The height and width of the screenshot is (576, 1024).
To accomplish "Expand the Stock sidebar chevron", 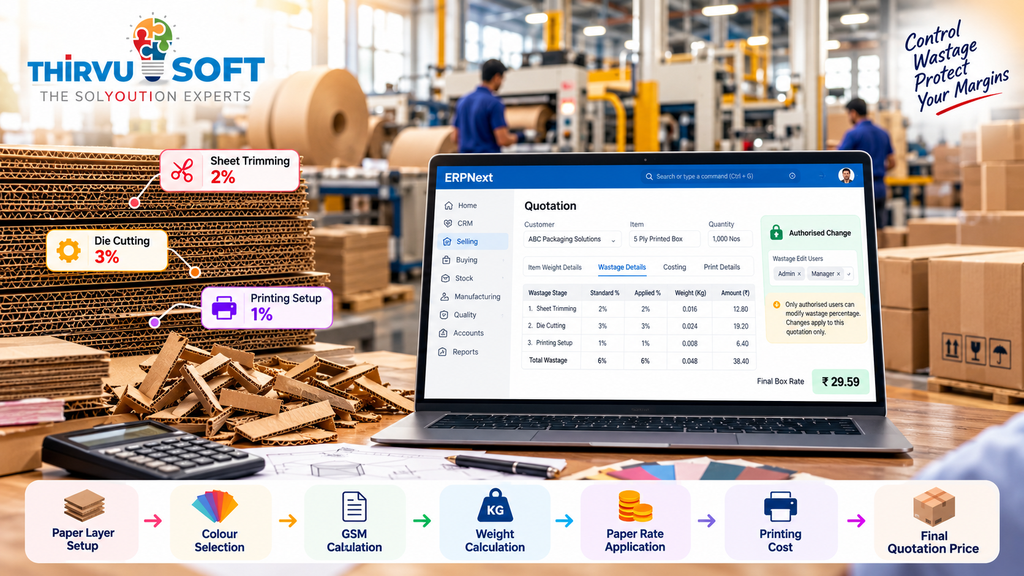I will [504, 278].
